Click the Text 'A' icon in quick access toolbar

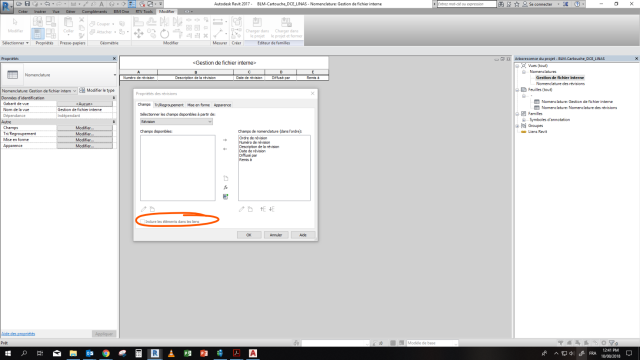101,4
